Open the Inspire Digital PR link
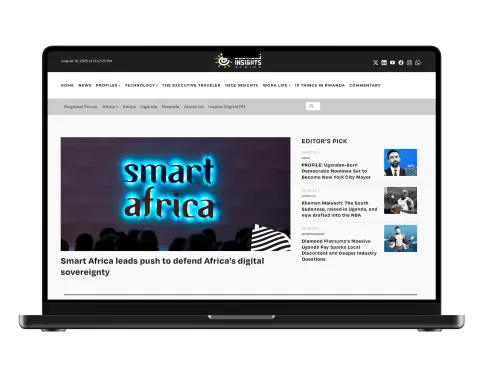 coord(227,107)
